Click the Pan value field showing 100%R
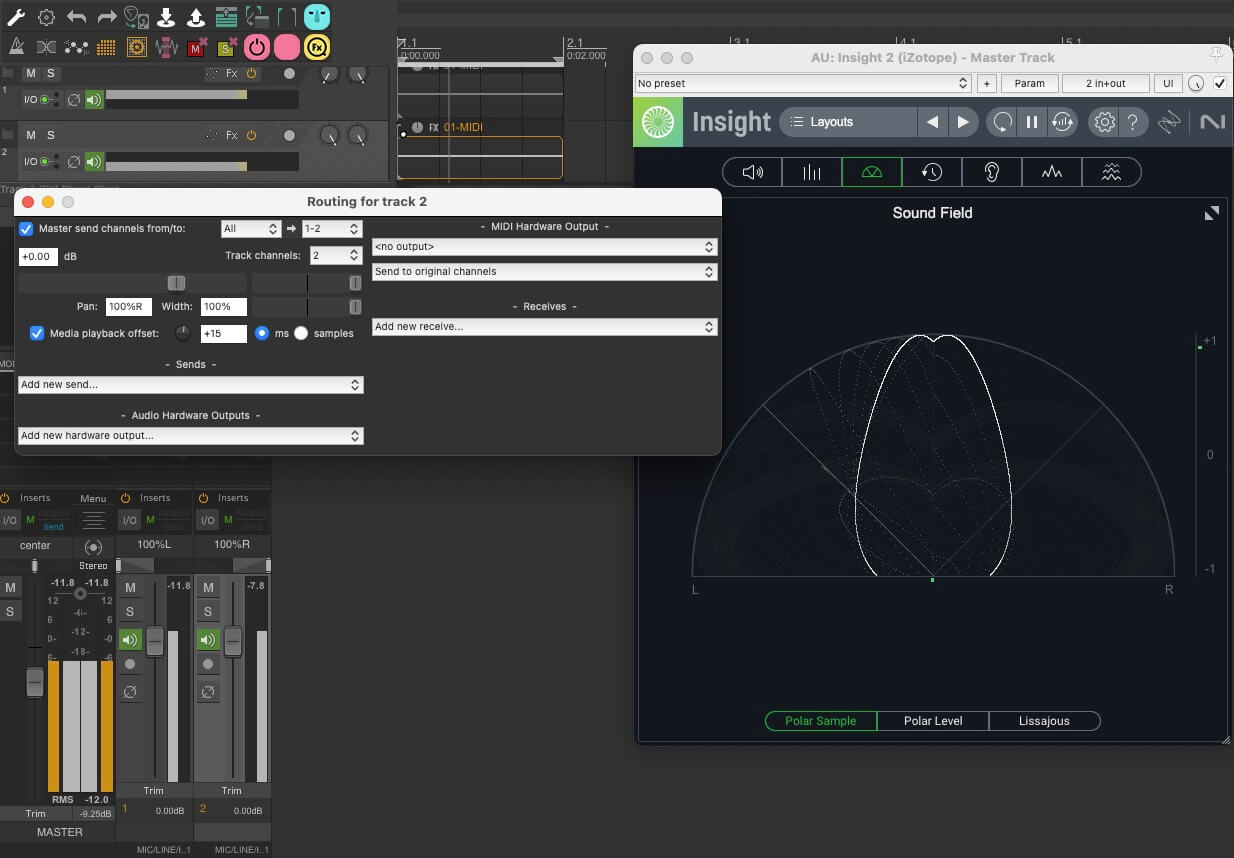Viewport: 1234px width, 858px height. tap(128, 307)
